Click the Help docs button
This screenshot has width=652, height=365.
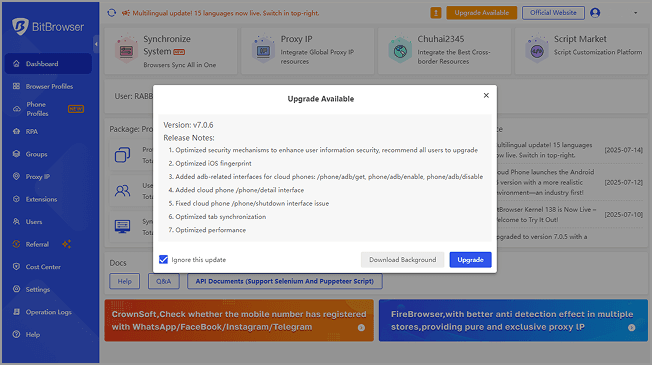pos(124,281)
